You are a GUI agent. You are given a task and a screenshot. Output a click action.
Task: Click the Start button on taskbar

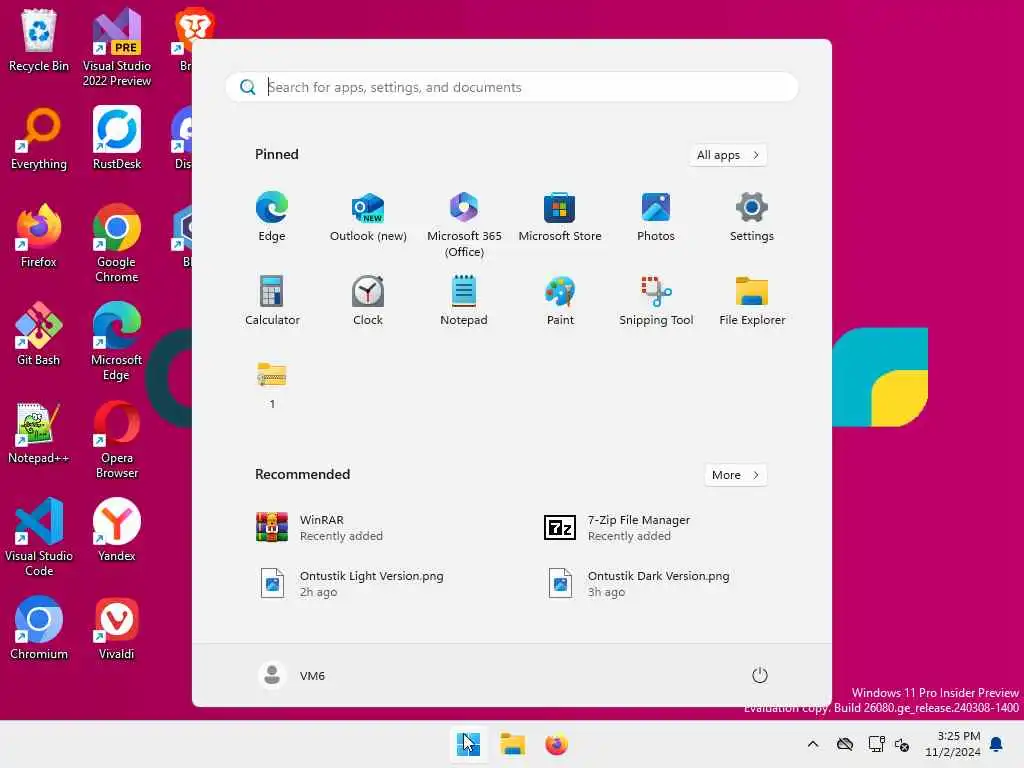(468, 744)
